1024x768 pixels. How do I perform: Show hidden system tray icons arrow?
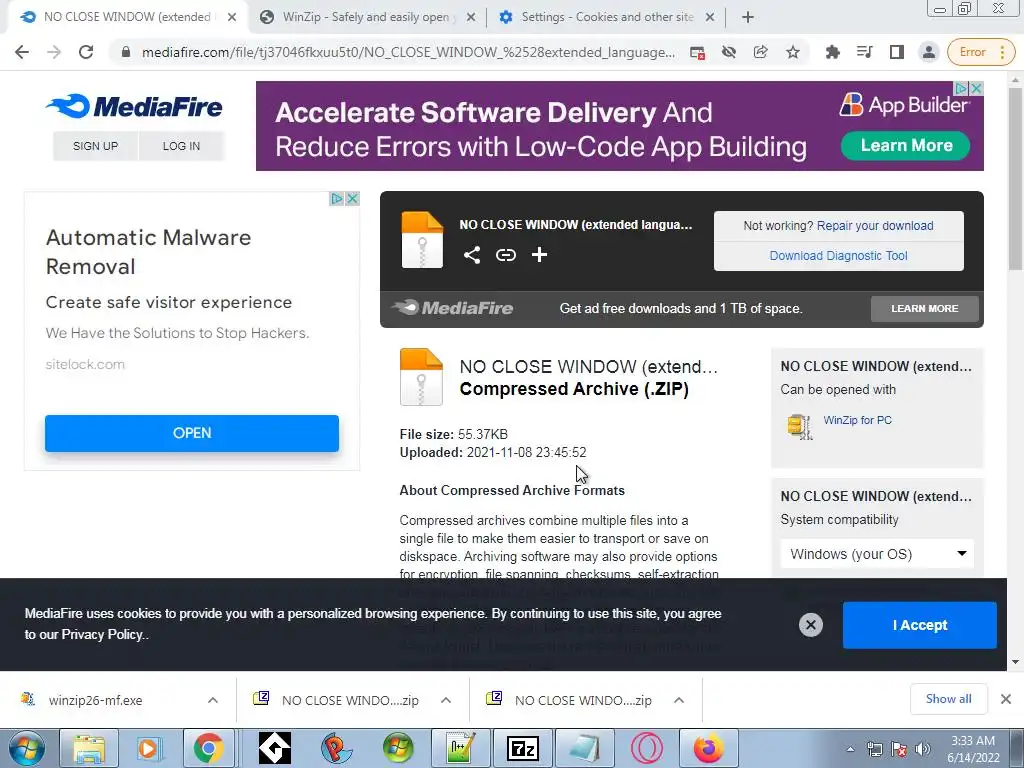[x=850, y=749]
